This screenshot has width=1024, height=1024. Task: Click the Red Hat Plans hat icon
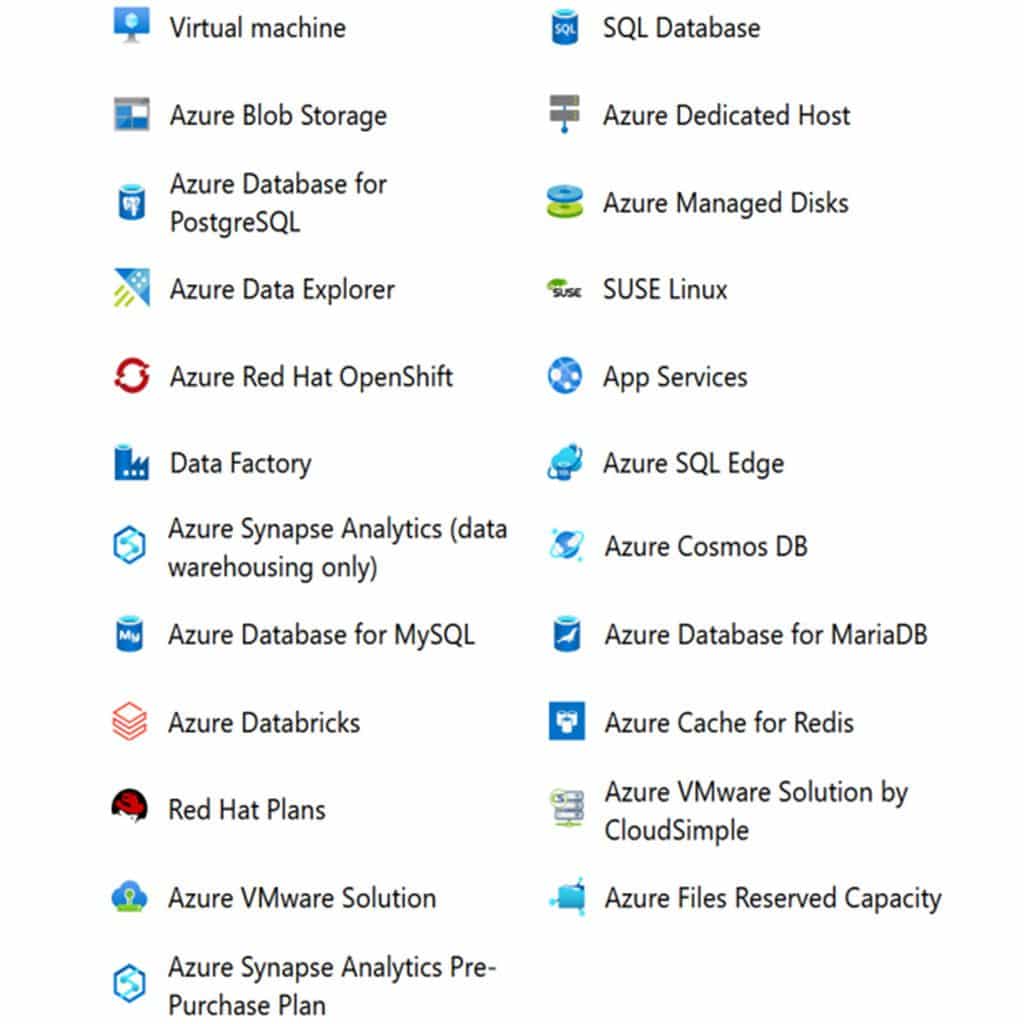pos(130,807)
